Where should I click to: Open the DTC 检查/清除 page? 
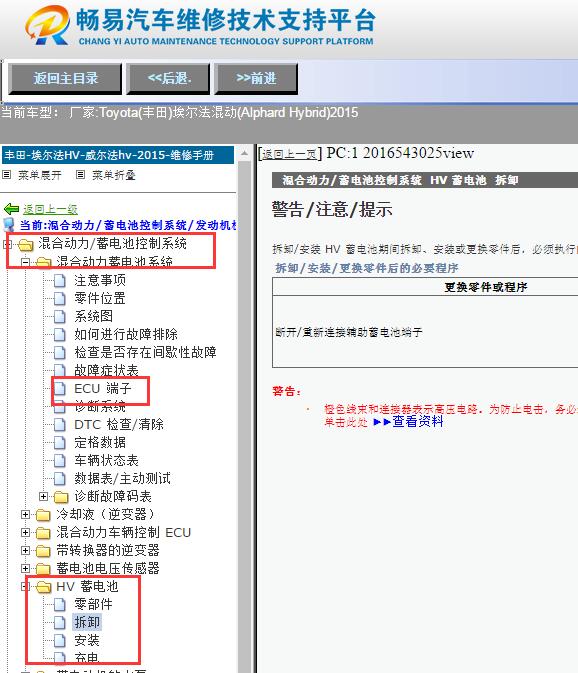pos(119,424)
